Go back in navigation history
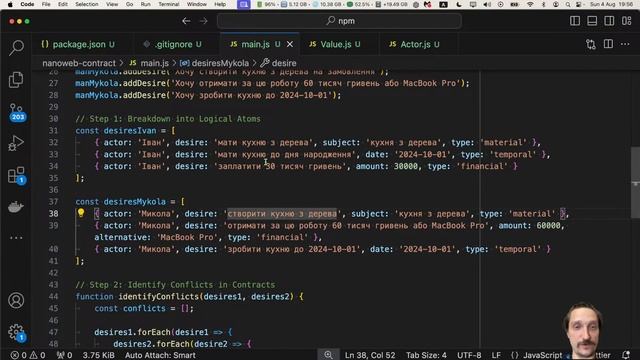The image size is (640, 360). click(x=186, y=21)
